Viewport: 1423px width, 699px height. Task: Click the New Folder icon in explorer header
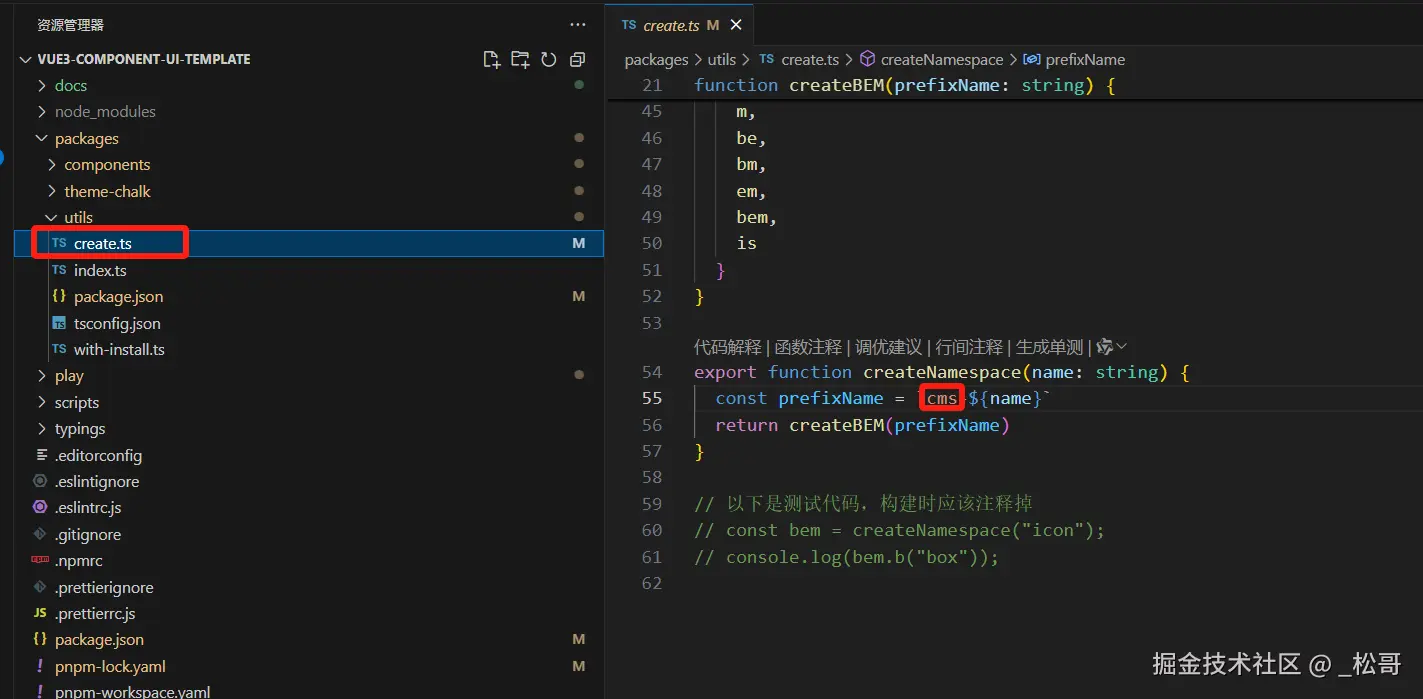520,60
